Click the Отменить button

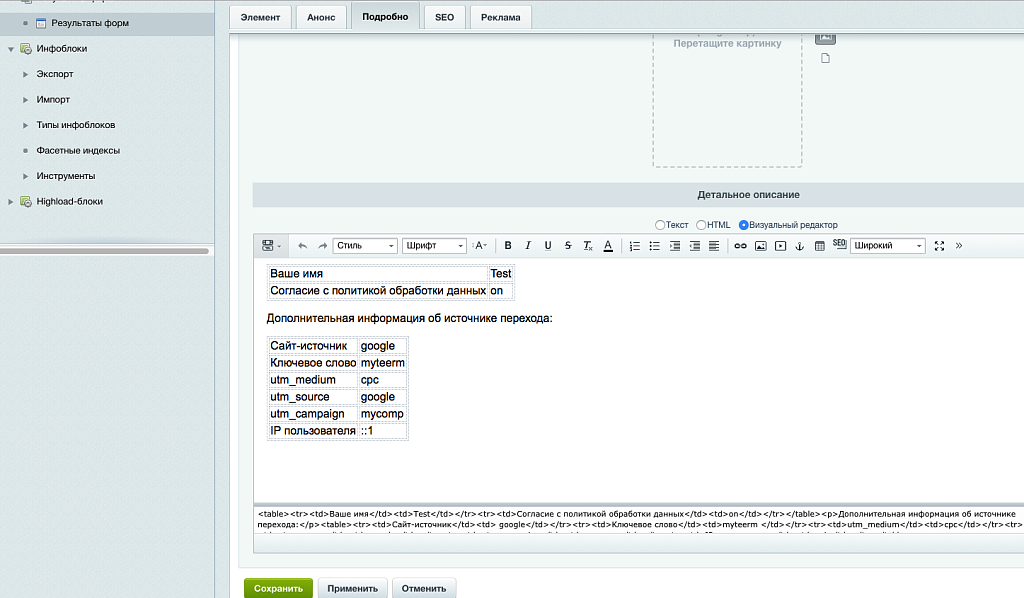[424, 588]
